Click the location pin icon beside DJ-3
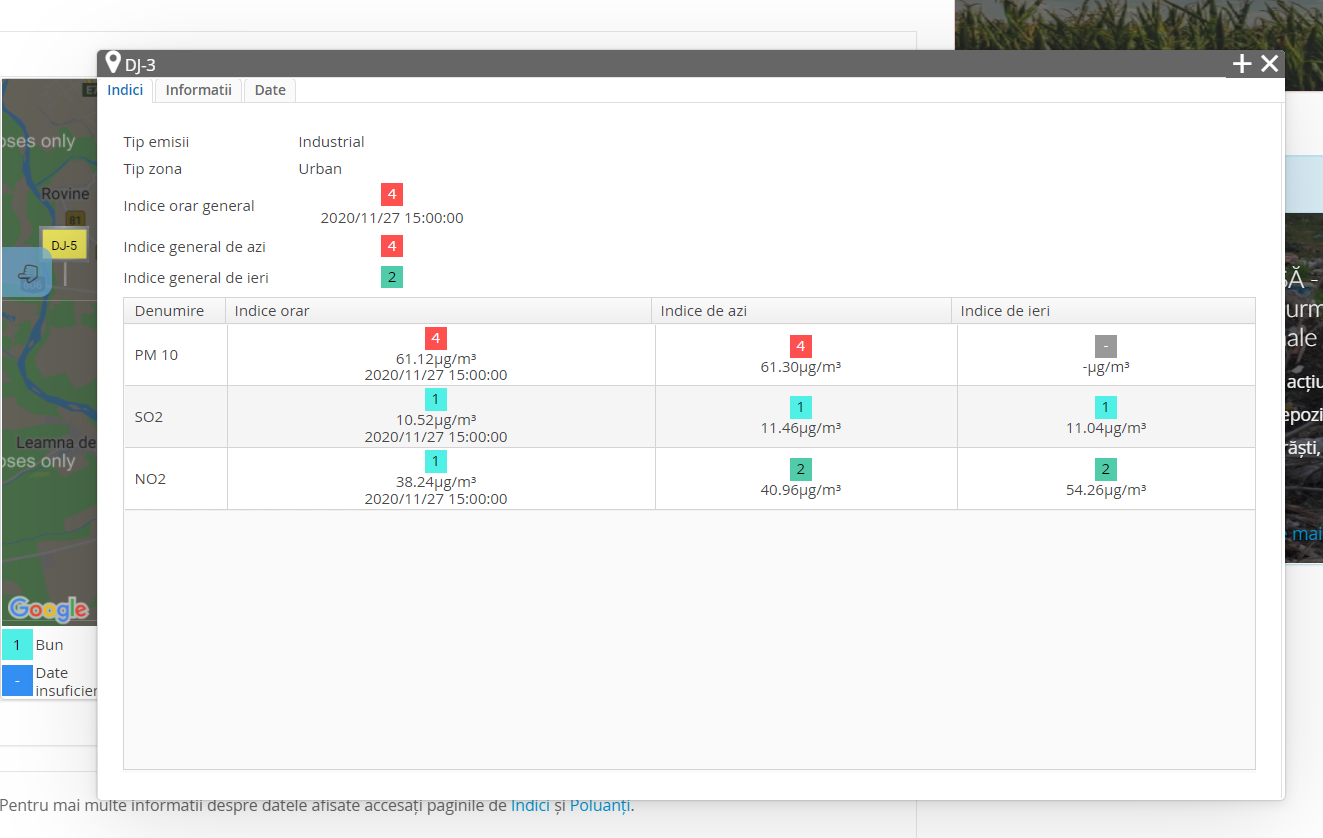The image size is (1323, 838). (113, 63)
